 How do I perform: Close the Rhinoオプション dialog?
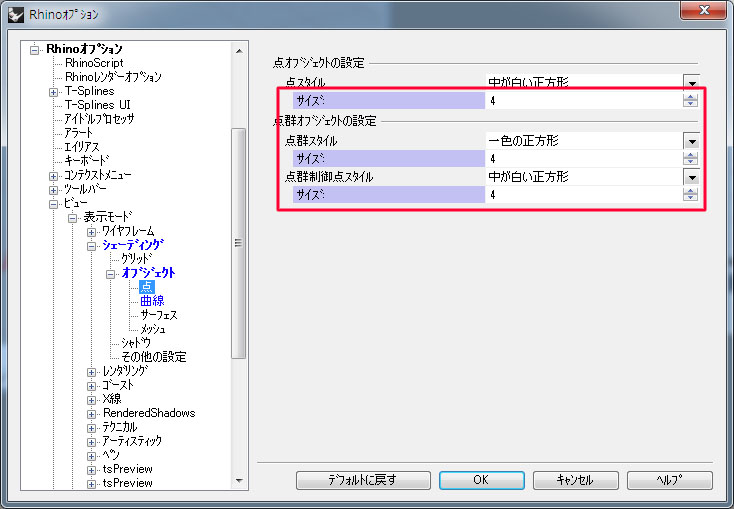[704, 10]
